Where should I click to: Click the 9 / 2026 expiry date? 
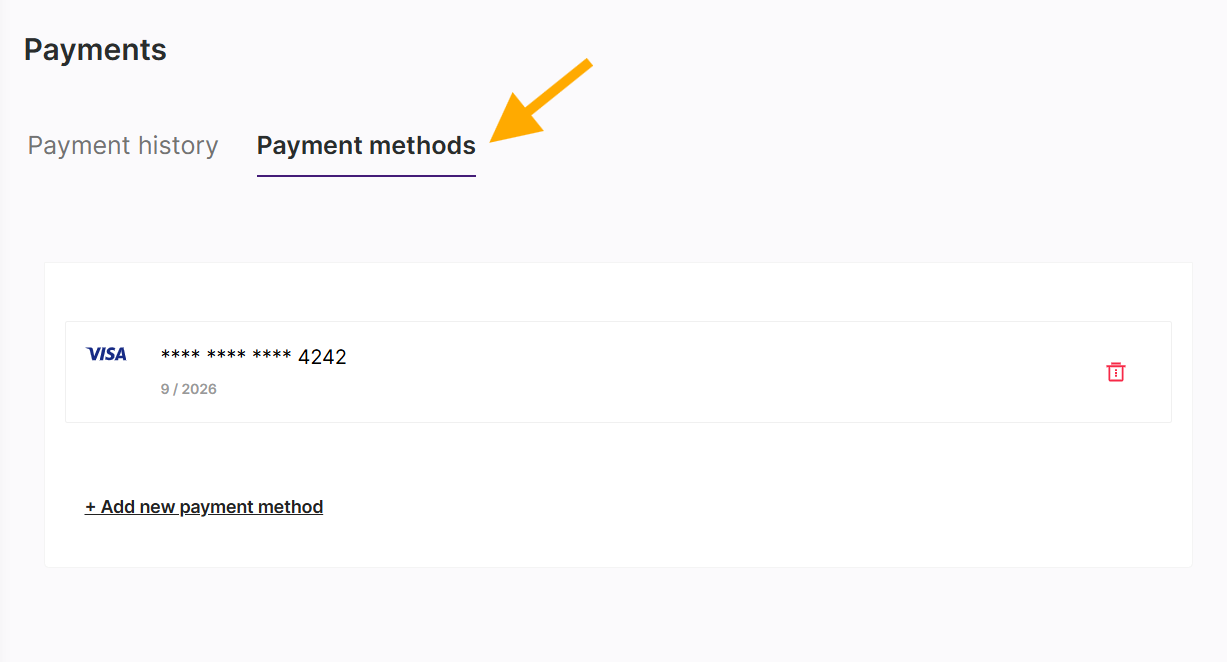click(189, 389)
